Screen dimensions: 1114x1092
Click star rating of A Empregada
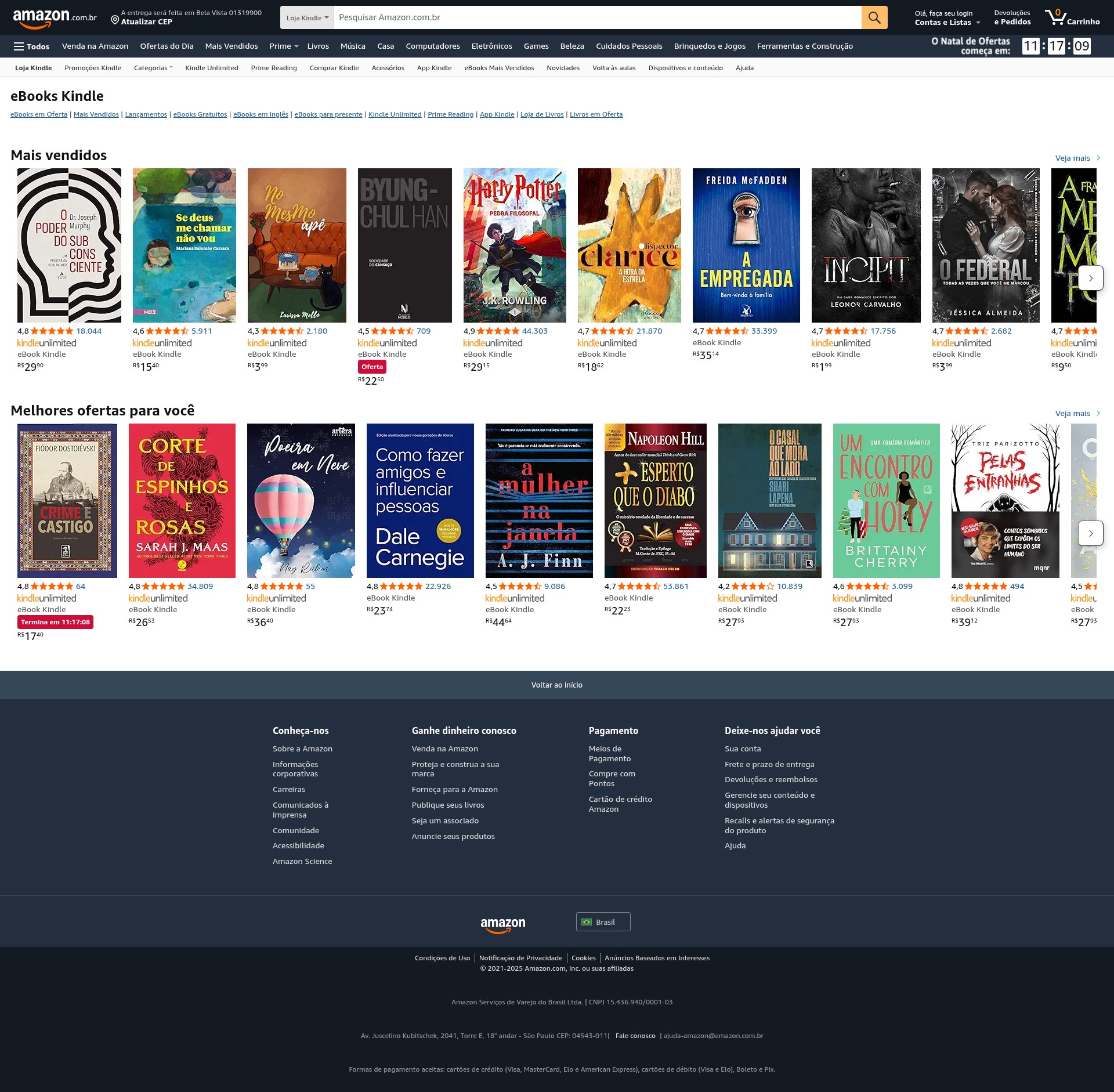[x=727, y=331]
